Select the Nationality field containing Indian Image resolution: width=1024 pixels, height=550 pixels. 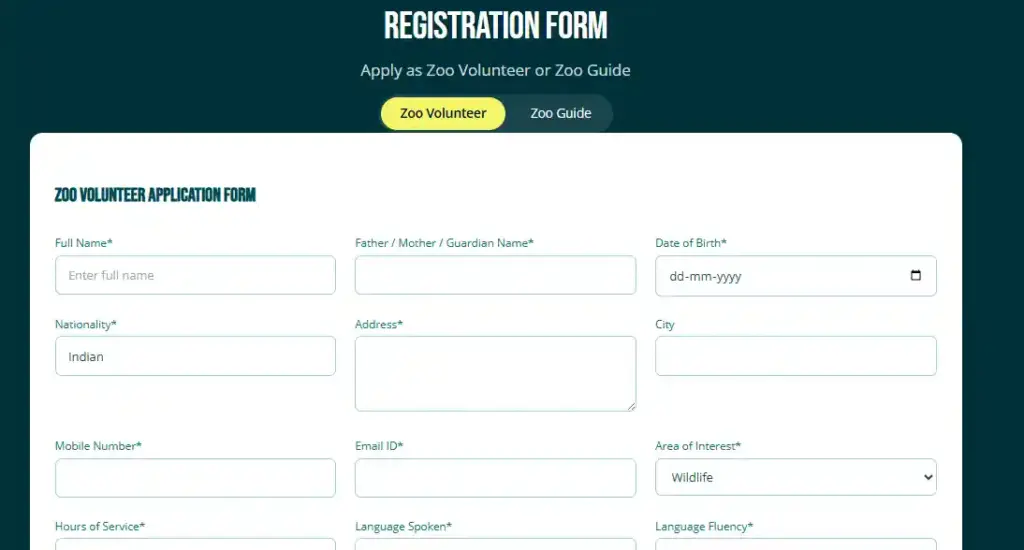(195, 356)
